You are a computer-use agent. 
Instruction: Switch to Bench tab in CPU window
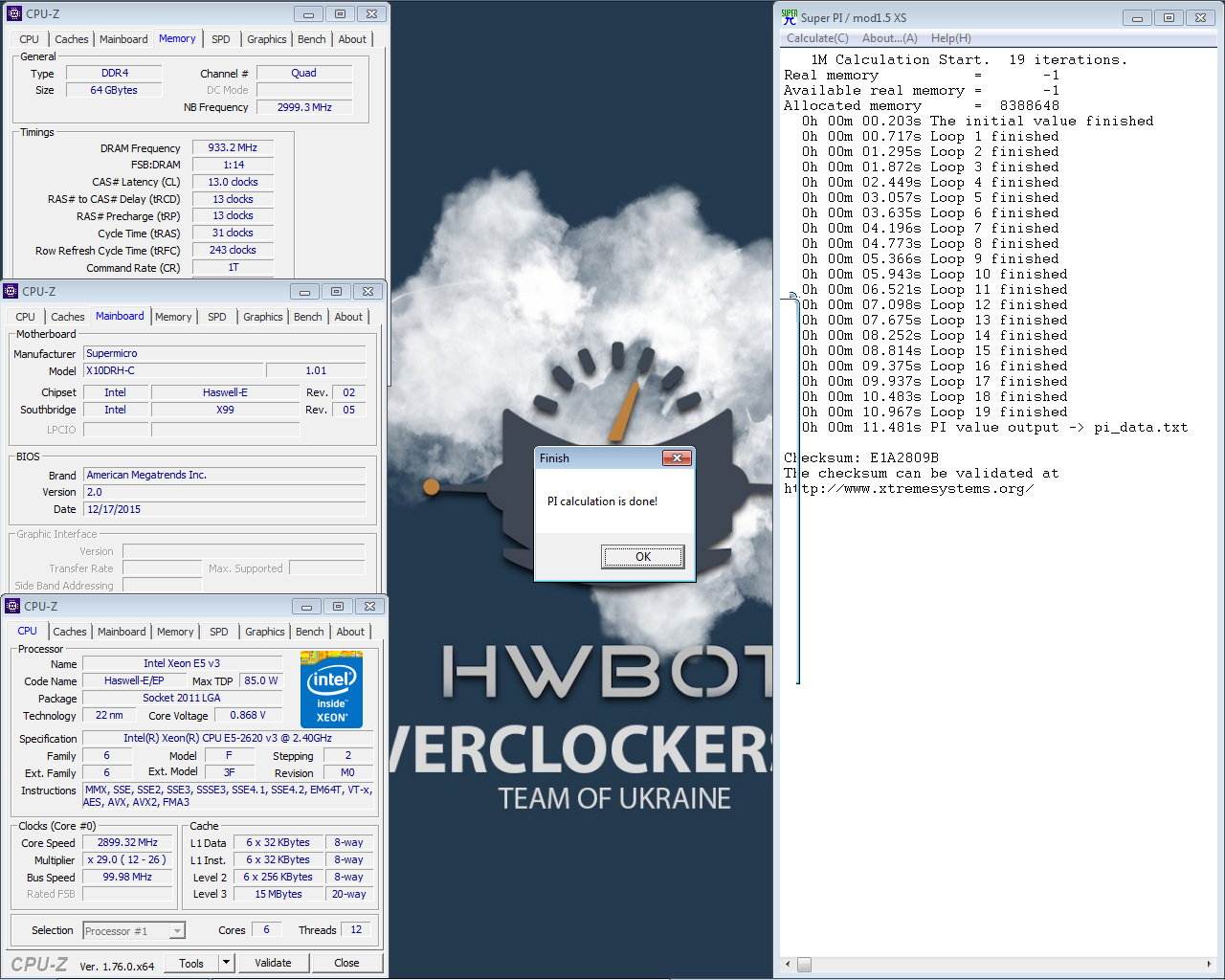click(x=310, y=632)
